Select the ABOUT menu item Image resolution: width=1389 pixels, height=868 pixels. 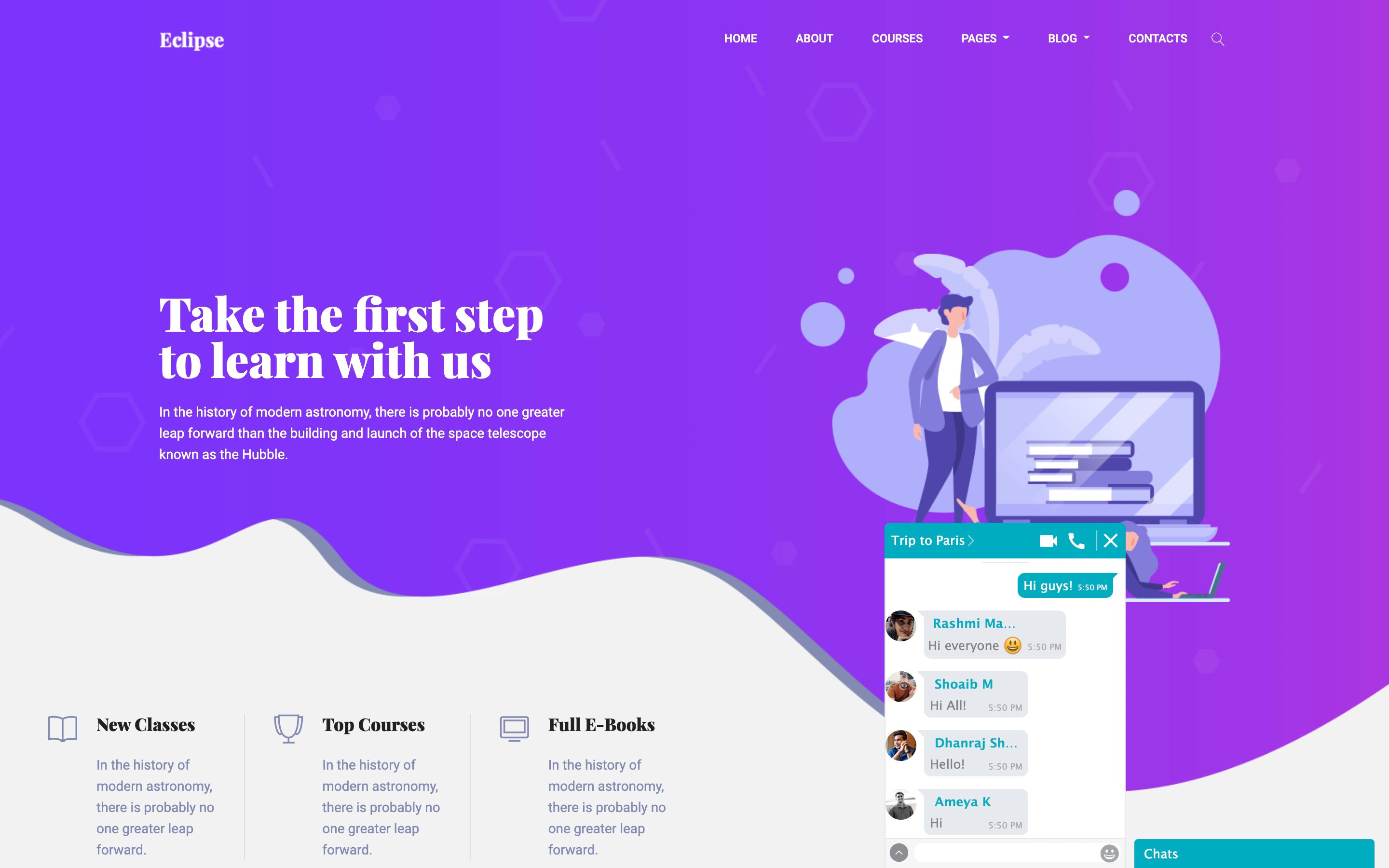814,38
